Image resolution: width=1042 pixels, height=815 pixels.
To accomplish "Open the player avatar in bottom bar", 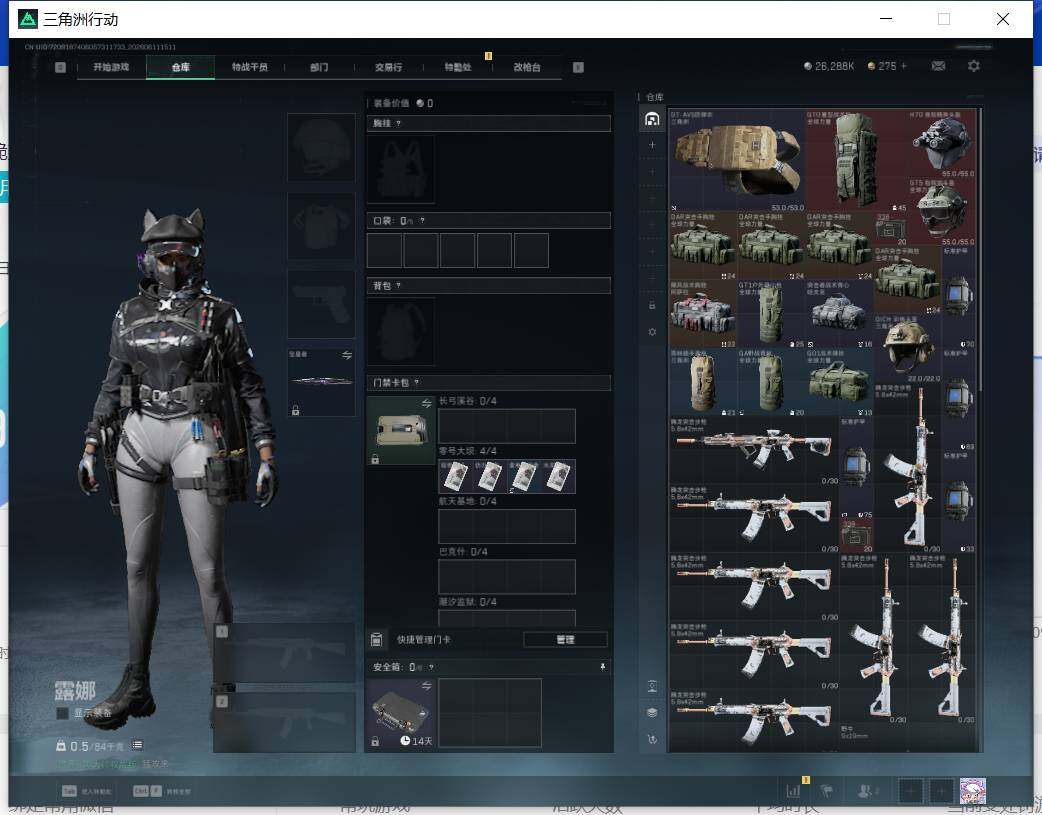I will click(973, 791).
